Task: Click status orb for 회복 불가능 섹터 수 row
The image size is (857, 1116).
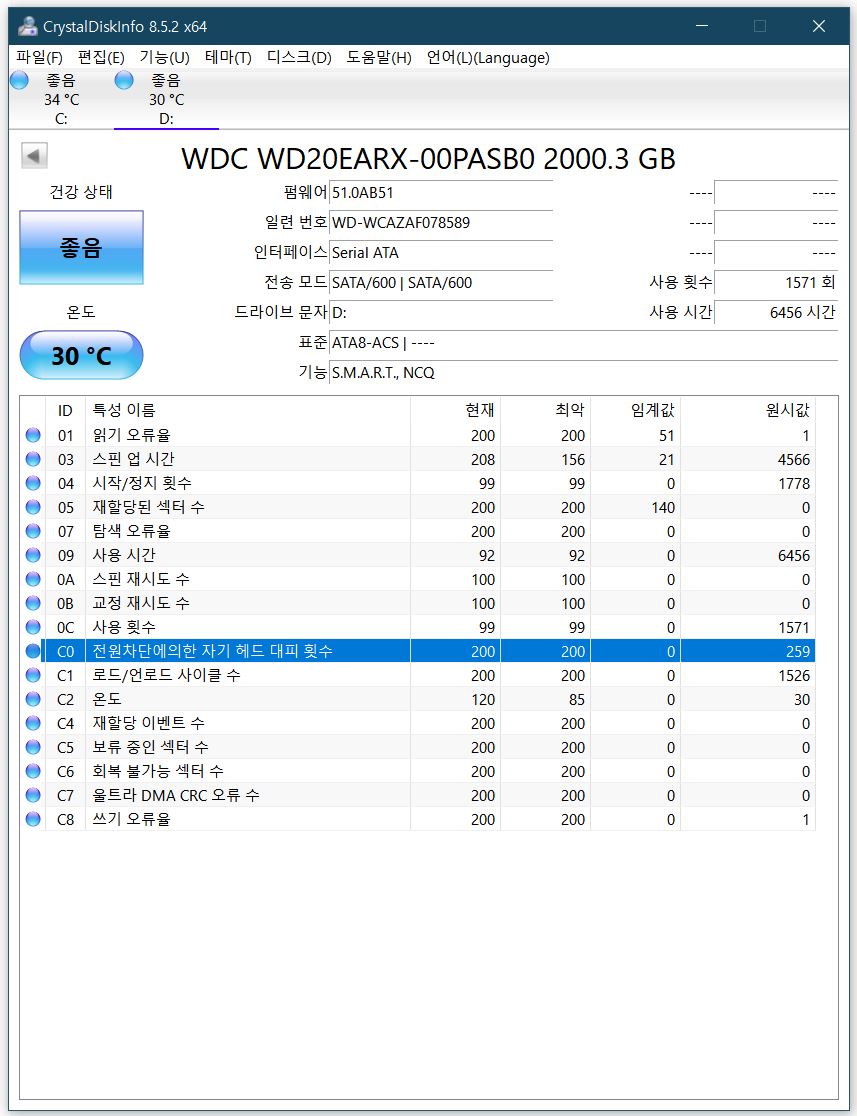Action: point(33,771)
